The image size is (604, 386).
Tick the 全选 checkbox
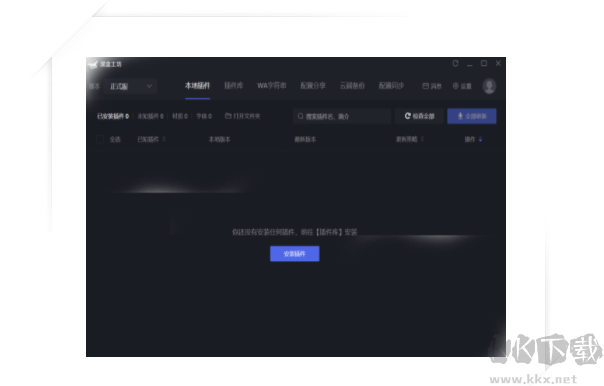pyautogui.click(x=100, y=139)
